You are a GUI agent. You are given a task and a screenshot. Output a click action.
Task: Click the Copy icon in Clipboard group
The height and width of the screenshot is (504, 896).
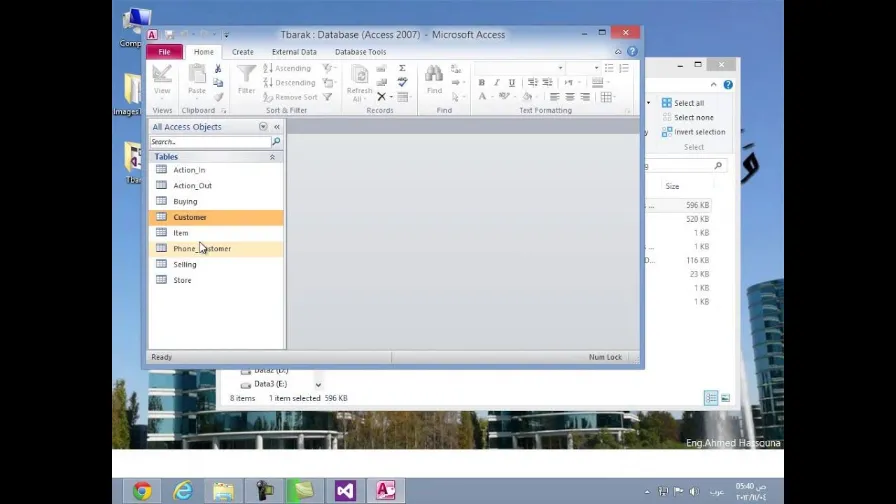(x=218, y=82)
